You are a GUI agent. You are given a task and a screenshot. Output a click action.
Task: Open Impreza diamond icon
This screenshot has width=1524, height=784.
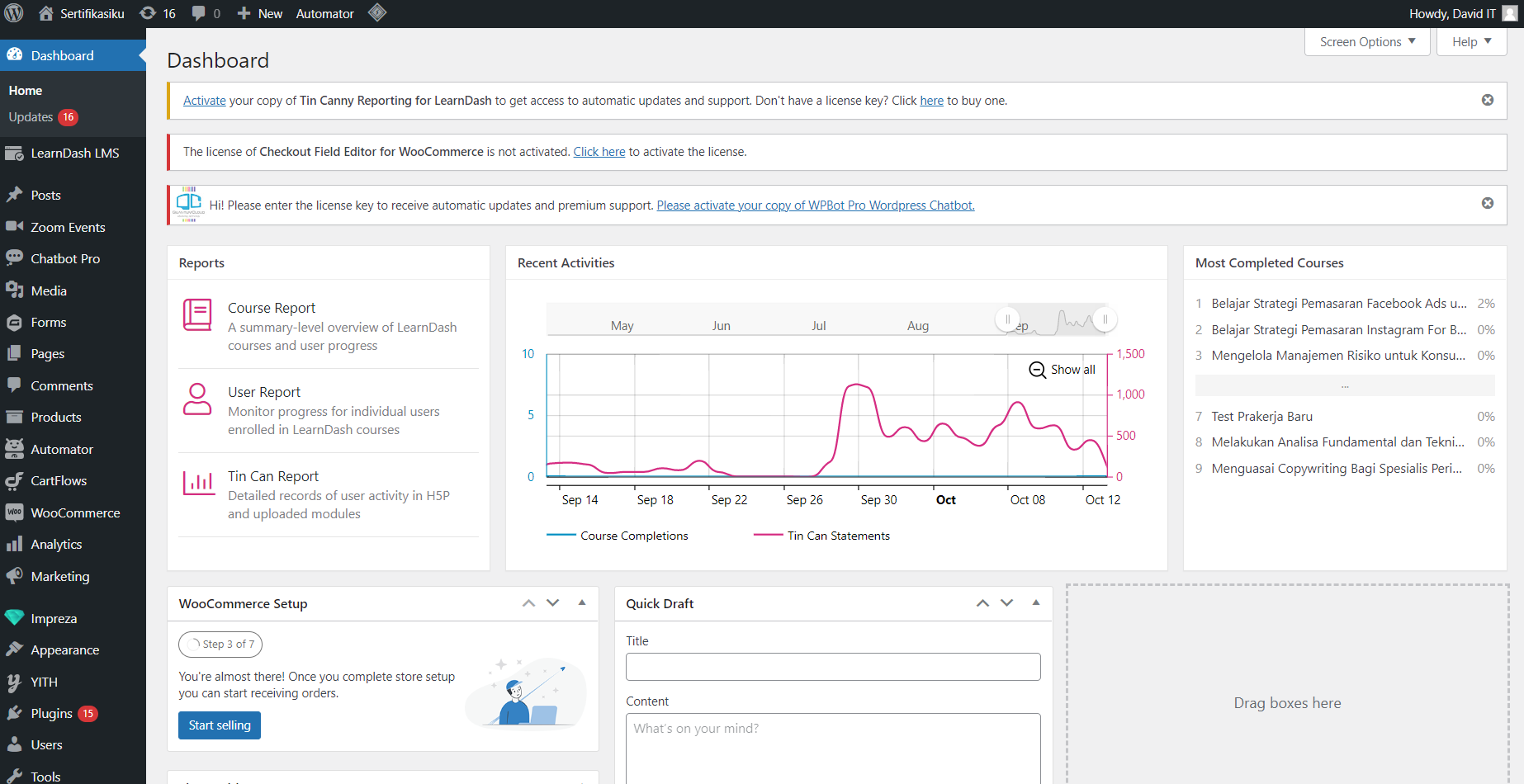click(x=14, y=617)
